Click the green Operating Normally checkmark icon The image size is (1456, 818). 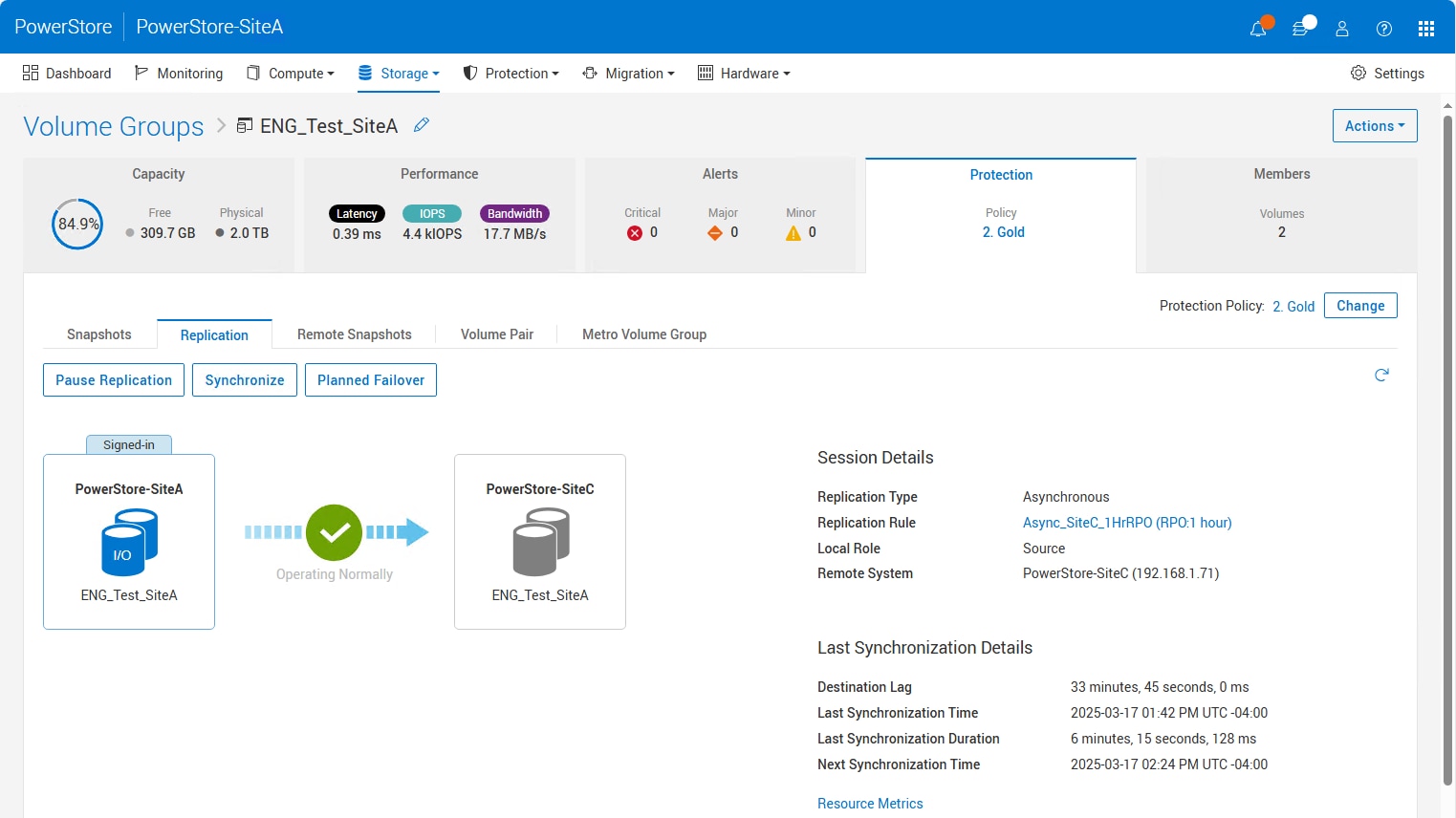(x=335, y=532)
